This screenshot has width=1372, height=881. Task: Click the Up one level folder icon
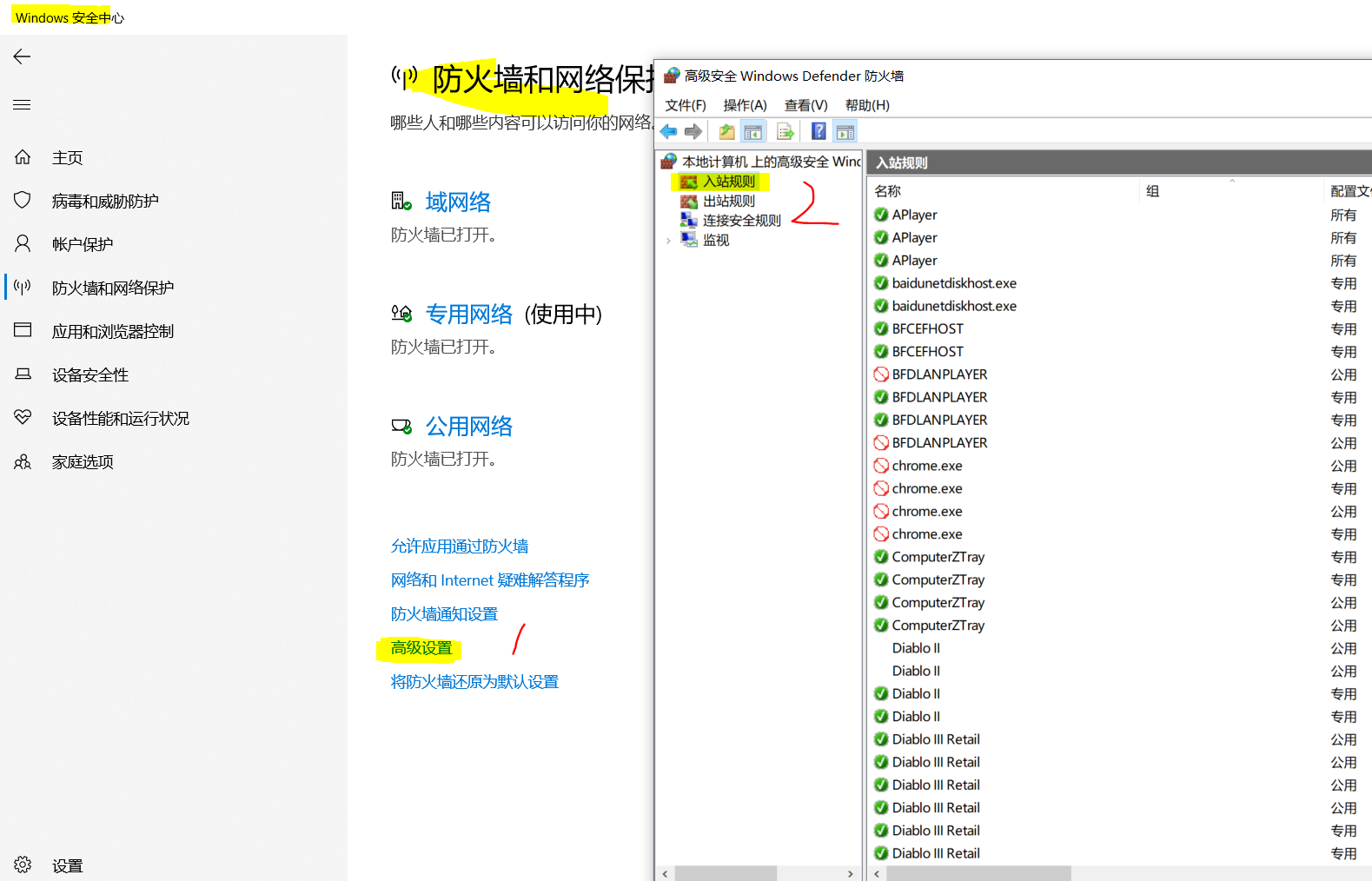[x=726, y=131]
